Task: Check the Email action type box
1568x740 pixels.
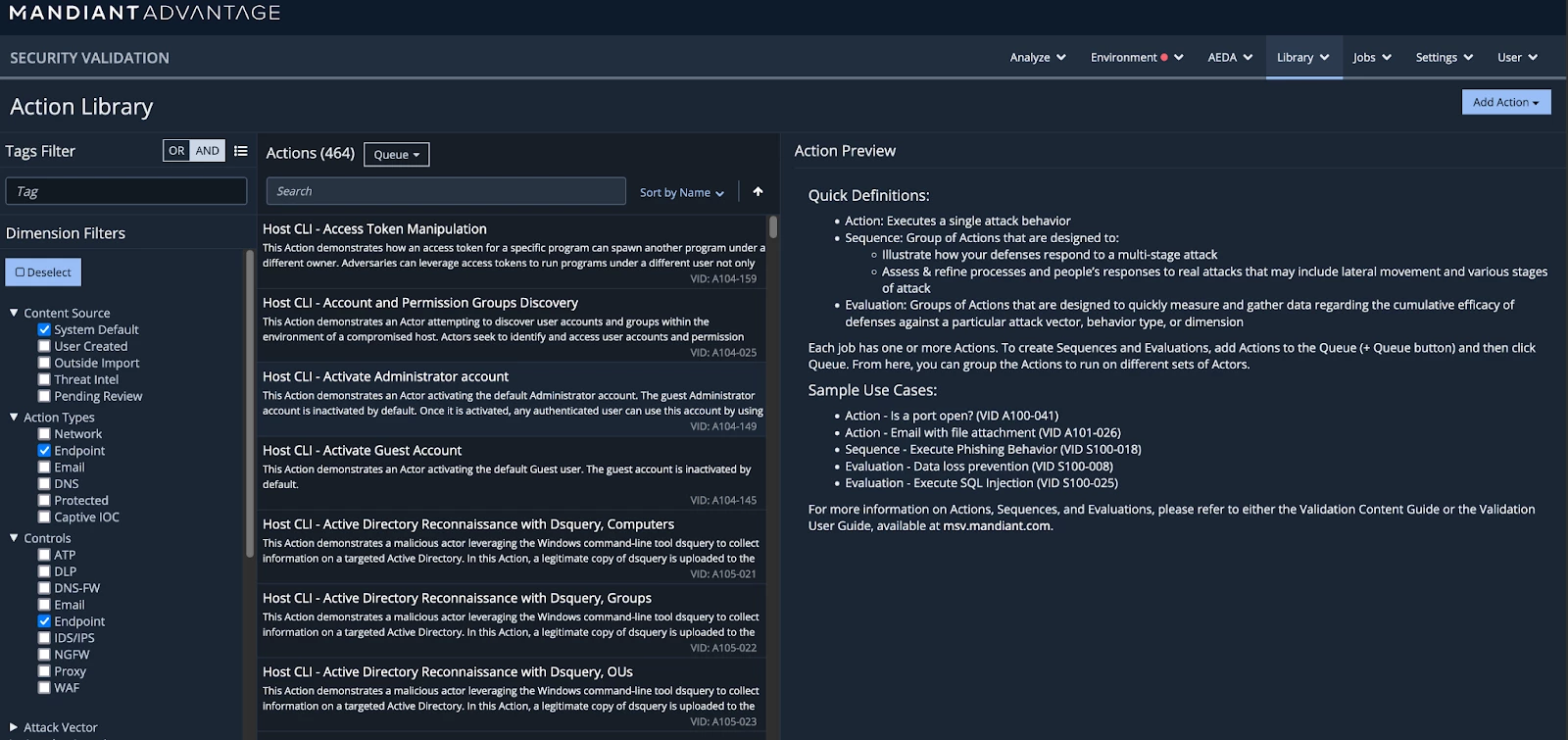Action: pos(44,467)
